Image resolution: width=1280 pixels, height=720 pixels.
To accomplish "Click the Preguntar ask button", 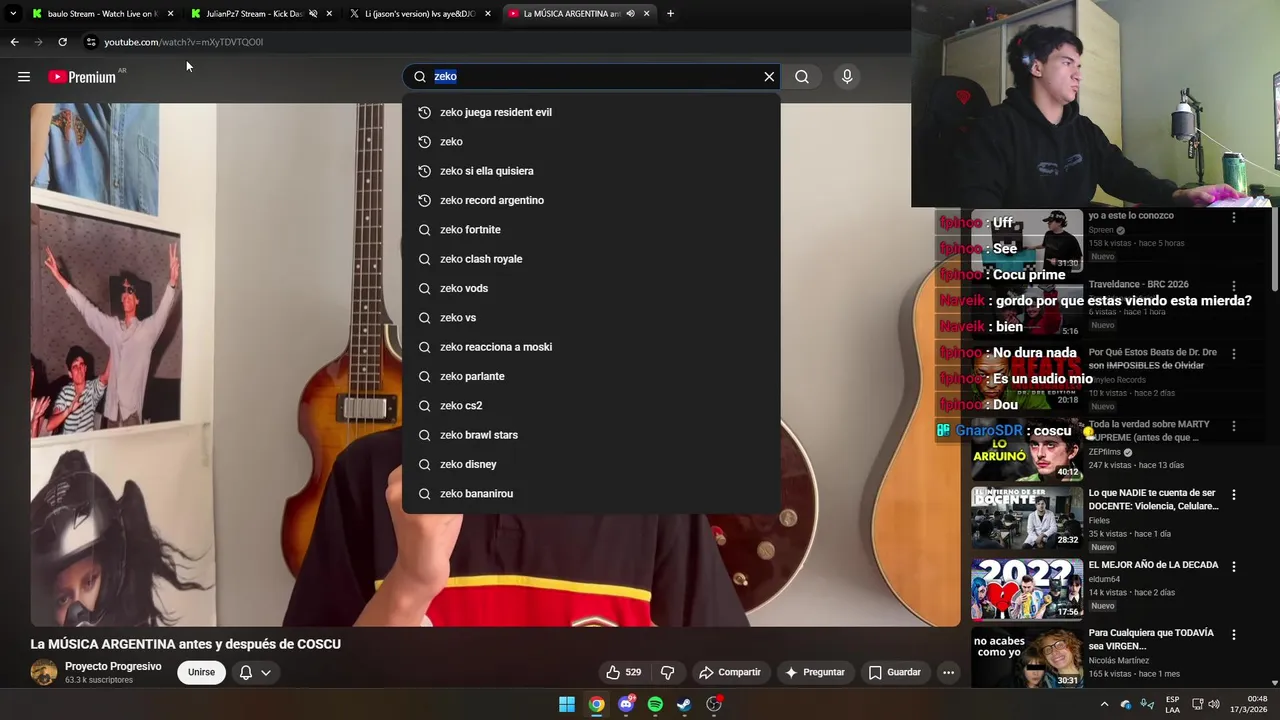I will 816,672.
